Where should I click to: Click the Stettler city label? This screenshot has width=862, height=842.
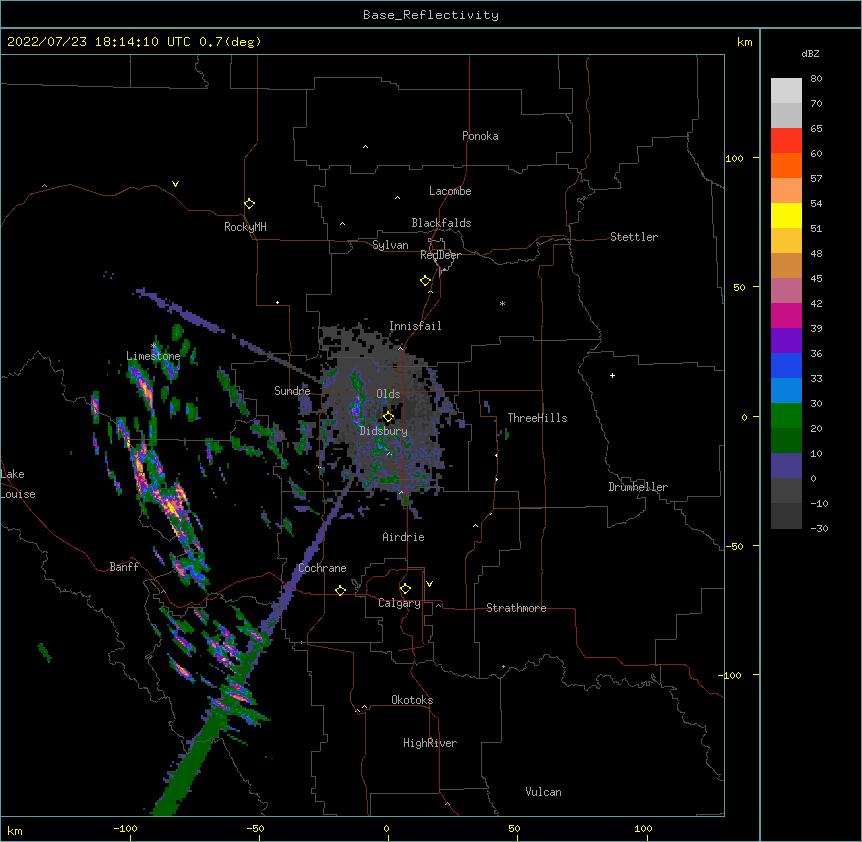coord(634,237)
